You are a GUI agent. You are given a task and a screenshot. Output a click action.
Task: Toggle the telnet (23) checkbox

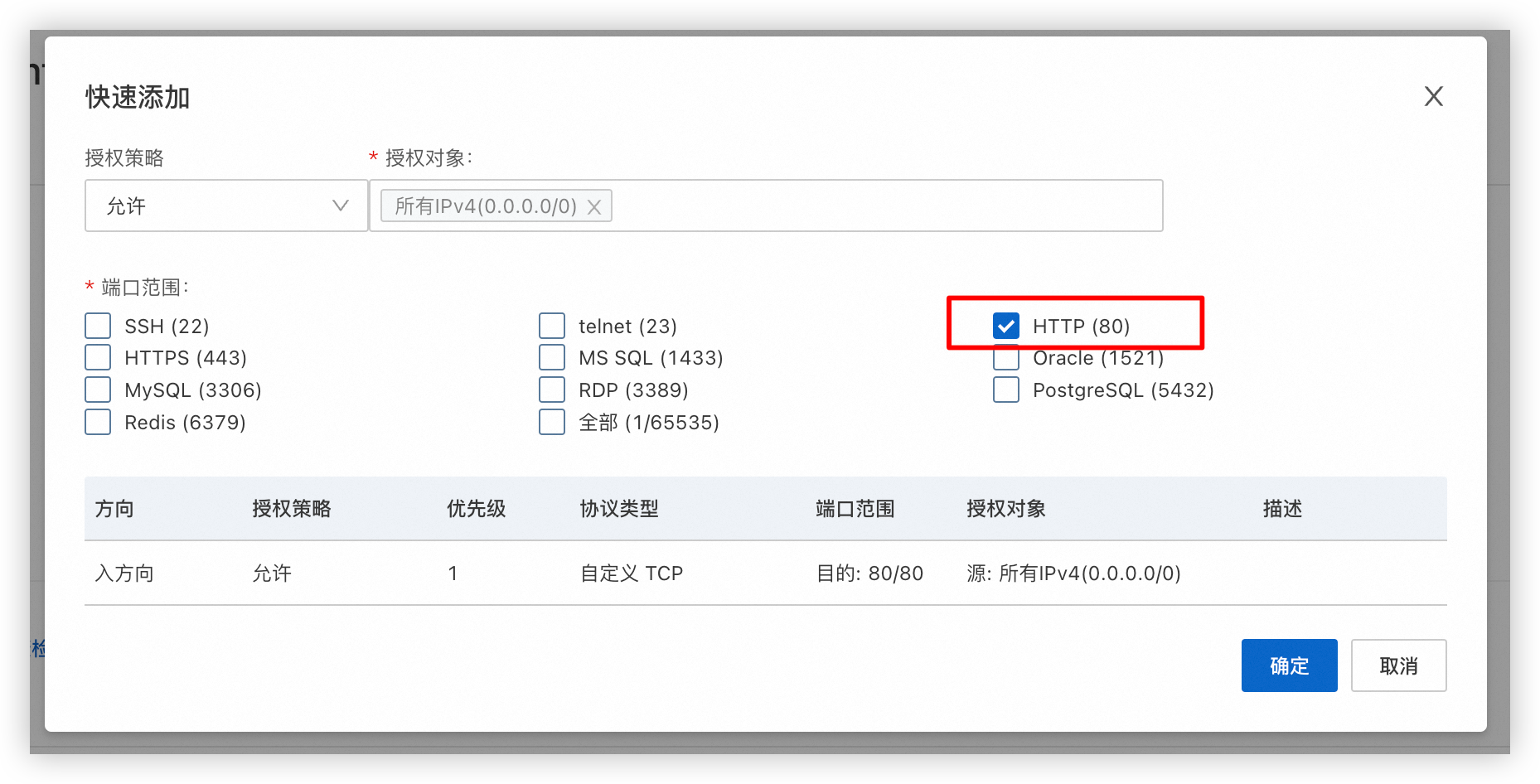[x=552, y=326]
